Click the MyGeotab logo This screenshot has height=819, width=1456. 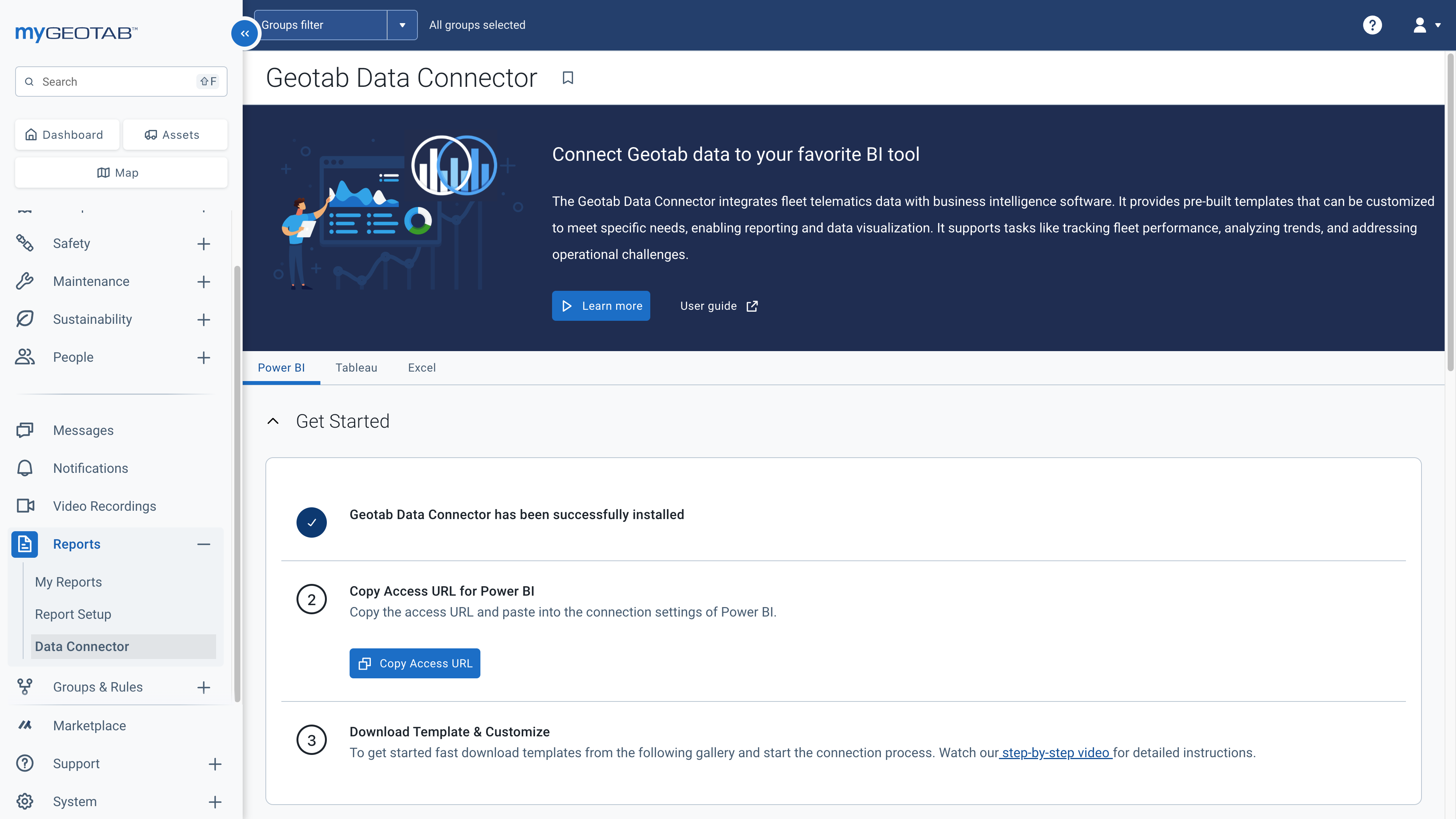[x=76, y=33]
